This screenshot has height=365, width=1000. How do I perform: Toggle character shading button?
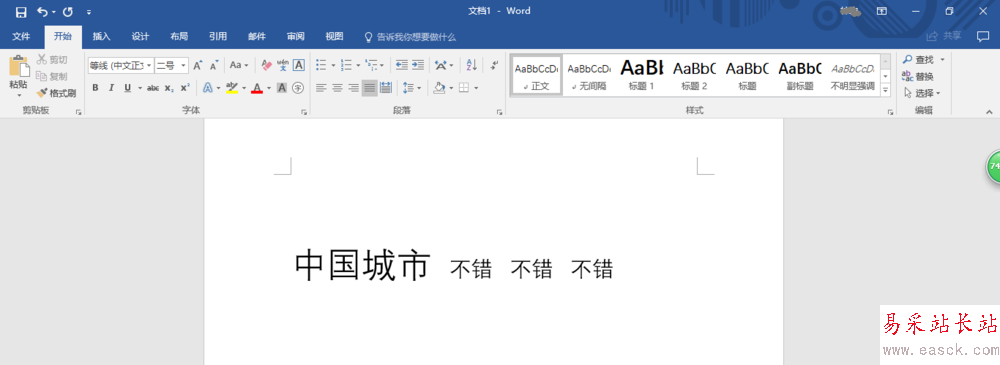point(281,87)
